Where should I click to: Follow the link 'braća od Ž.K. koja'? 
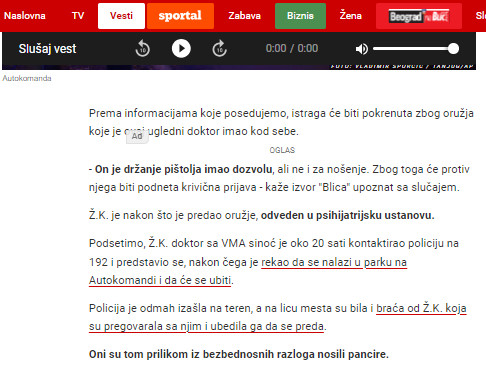click(x=421, y=308)
